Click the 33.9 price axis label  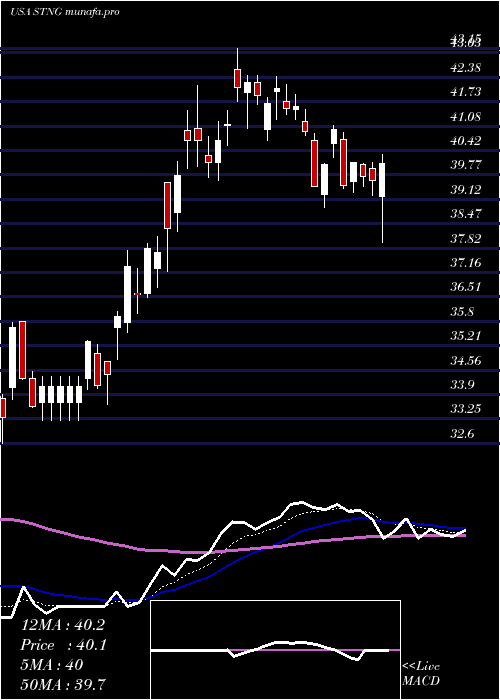462,384
